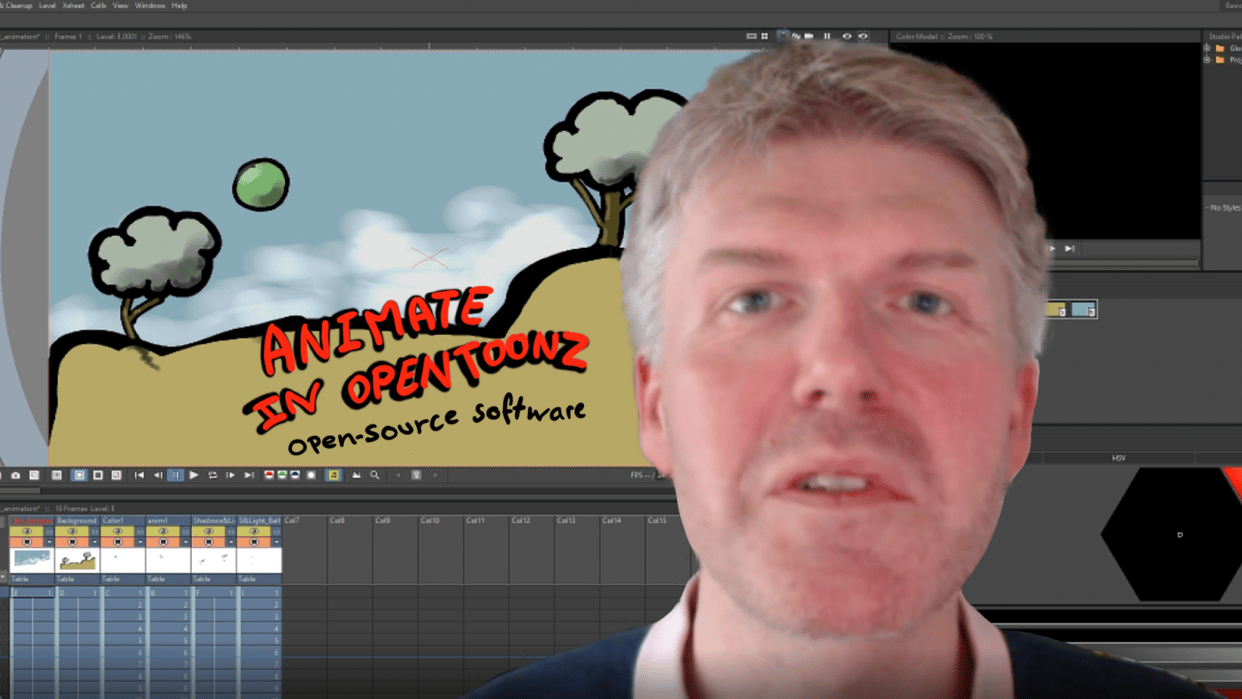Screen dimensions: 1242x699
Task: Toggle camera stand visibility of SBLight_Ball column
Action: point(254,542)
